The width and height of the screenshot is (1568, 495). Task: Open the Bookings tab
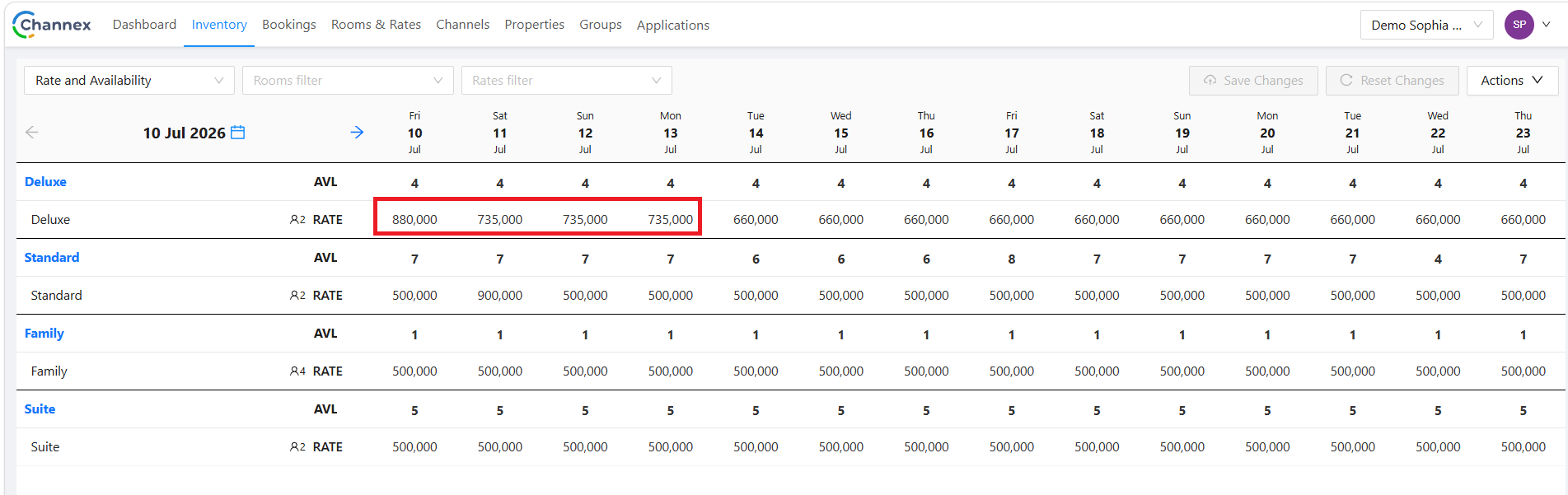pos(289,25)
